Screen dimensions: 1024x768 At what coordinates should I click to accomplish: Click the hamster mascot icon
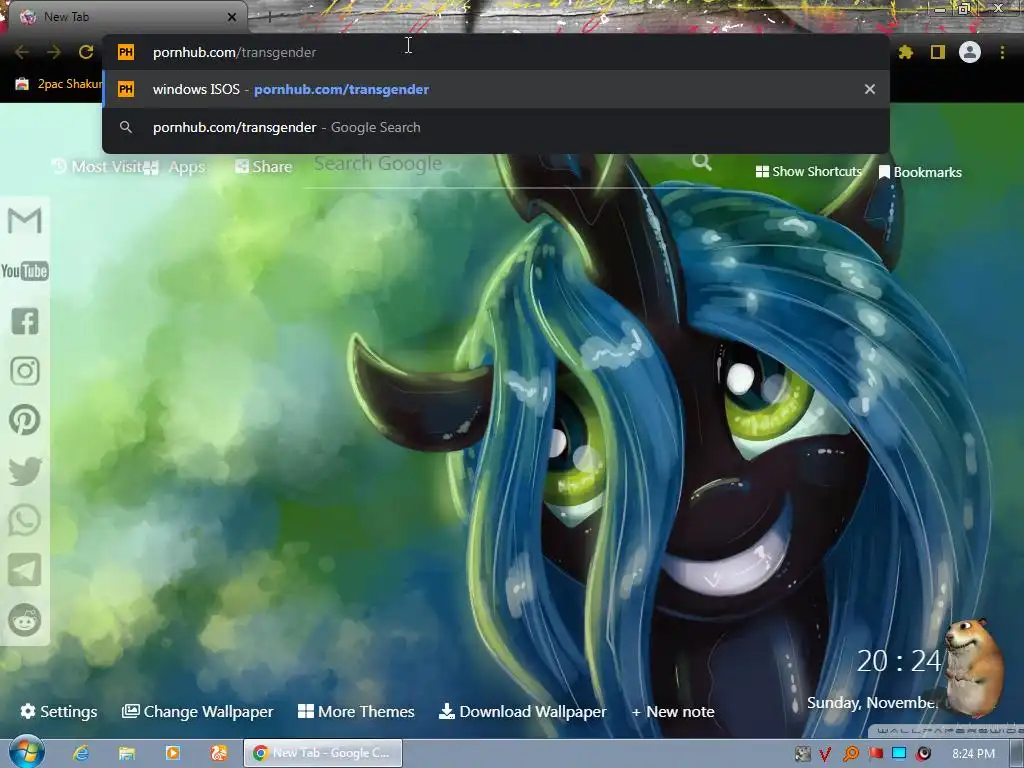[972, 666]
